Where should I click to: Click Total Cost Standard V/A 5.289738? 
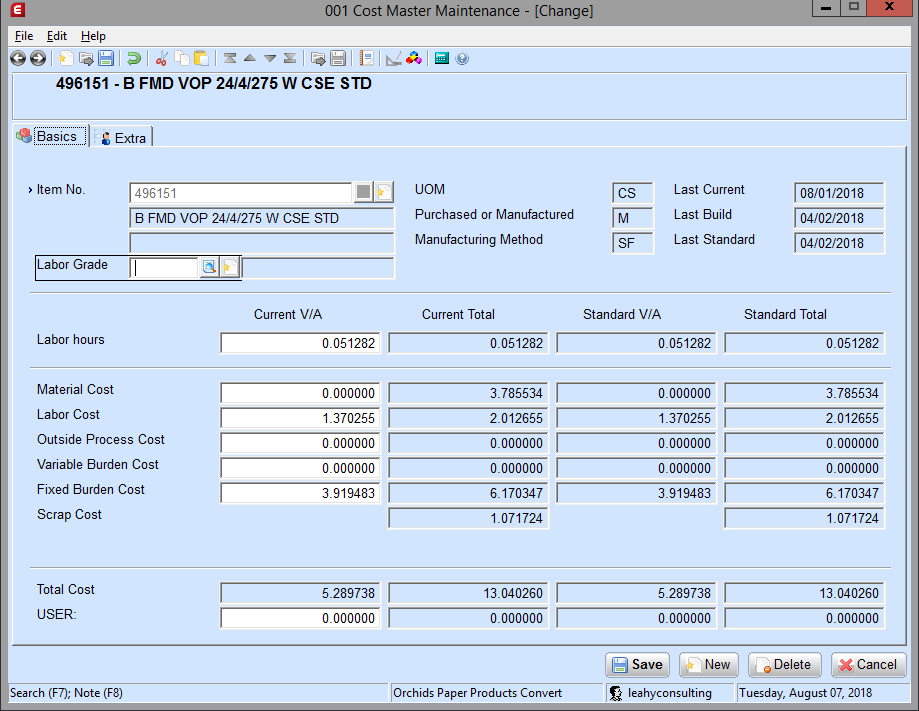(x=636, y=593)
